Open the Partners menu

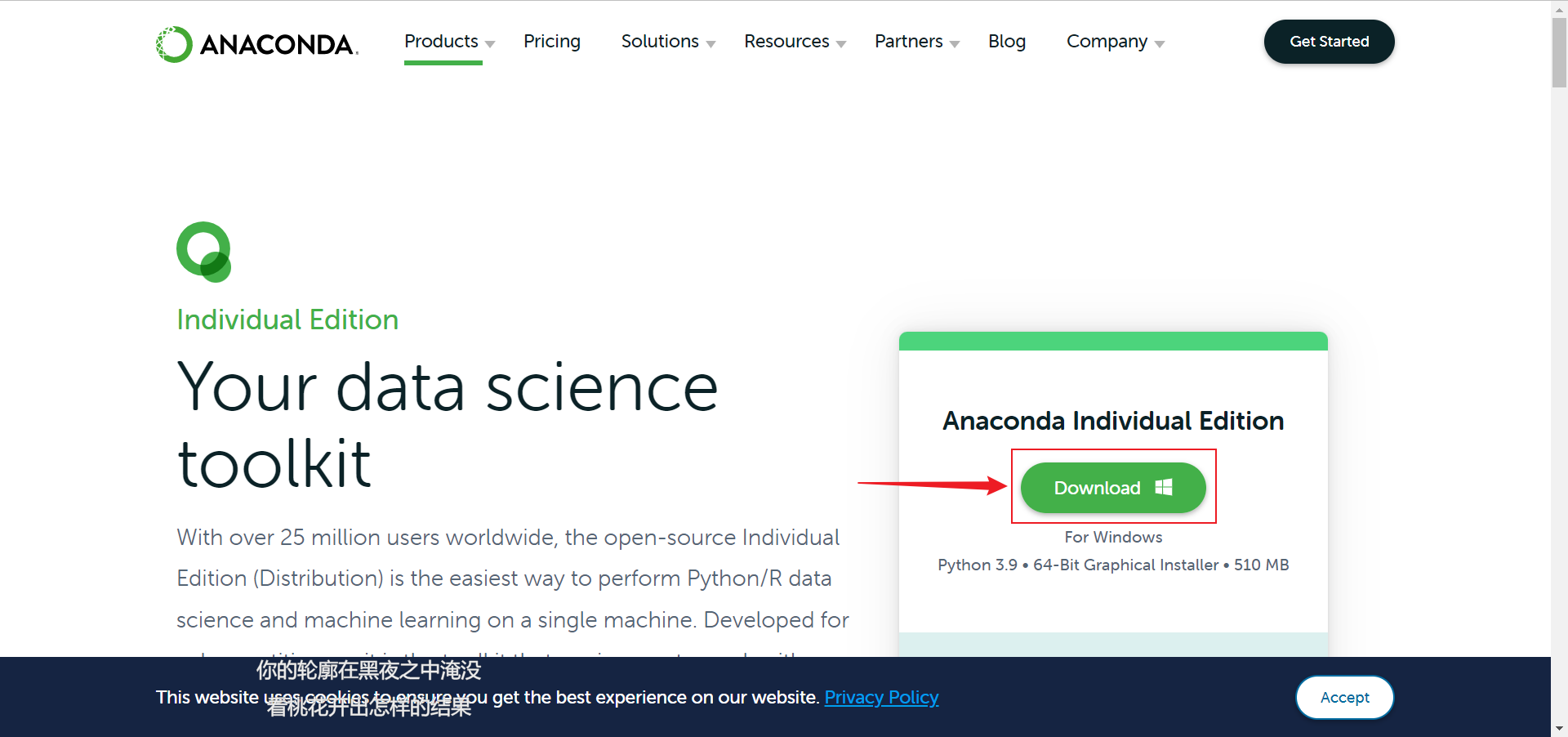click(908, 41)
